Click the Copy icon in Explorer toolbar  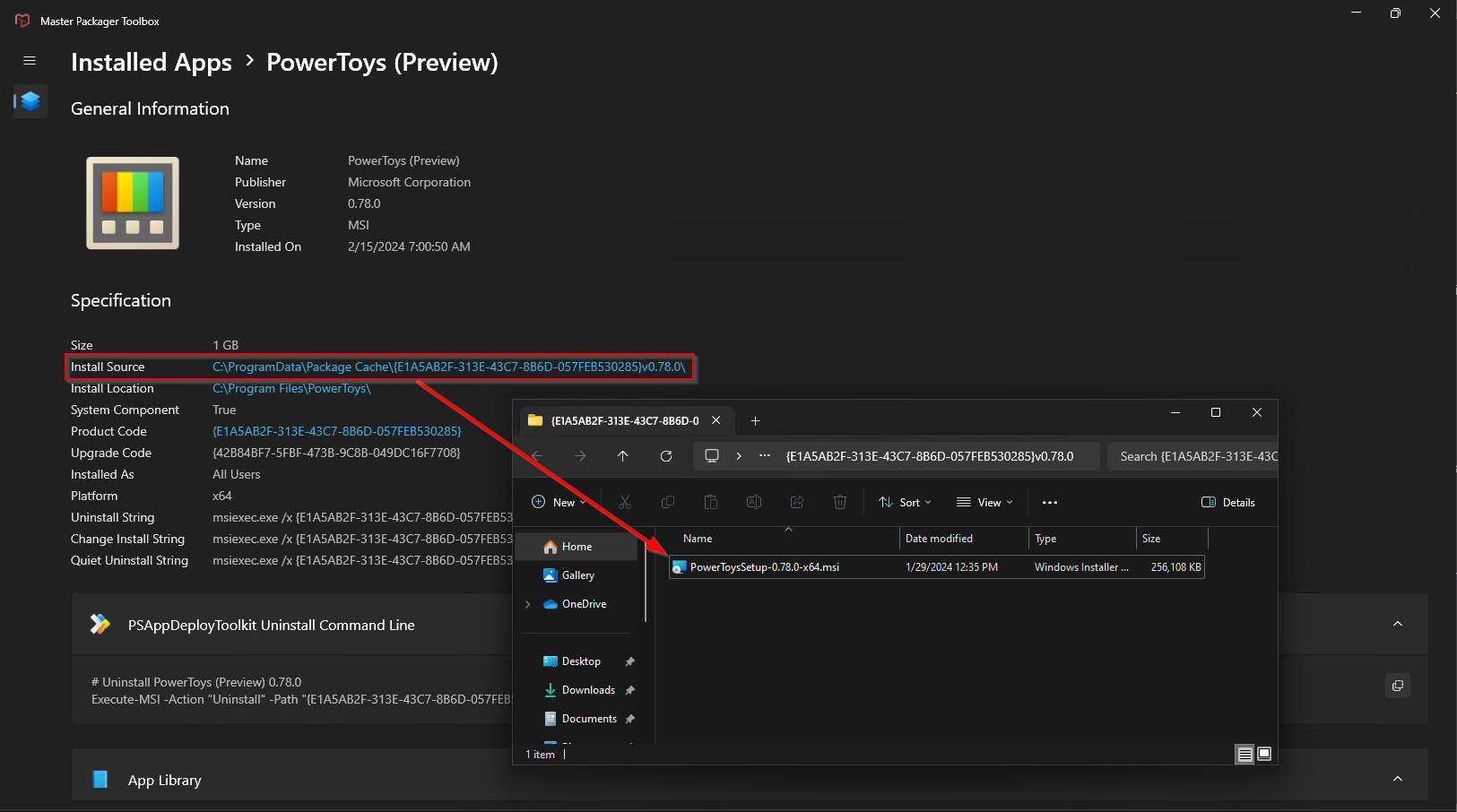pyautogui.click(x=668, y=502)
